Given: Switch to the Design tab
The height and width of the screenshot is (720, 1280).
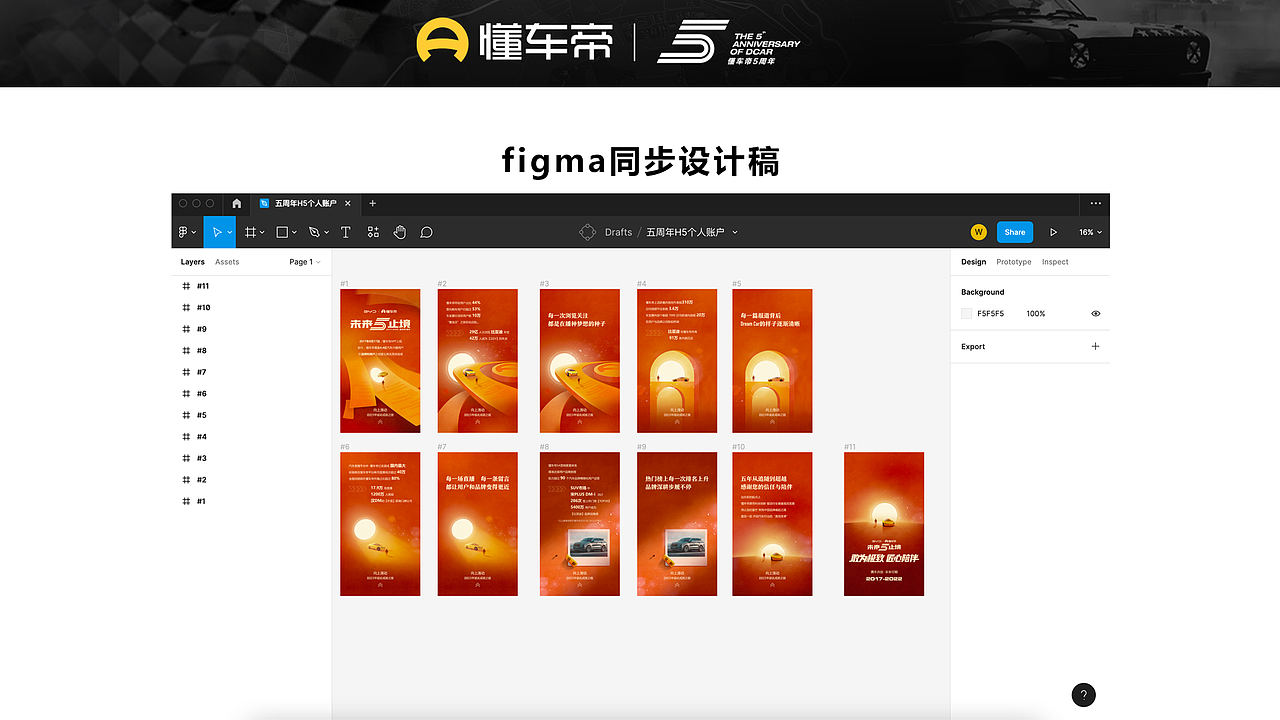Looking at the screenshot, I should coord(973,262).
